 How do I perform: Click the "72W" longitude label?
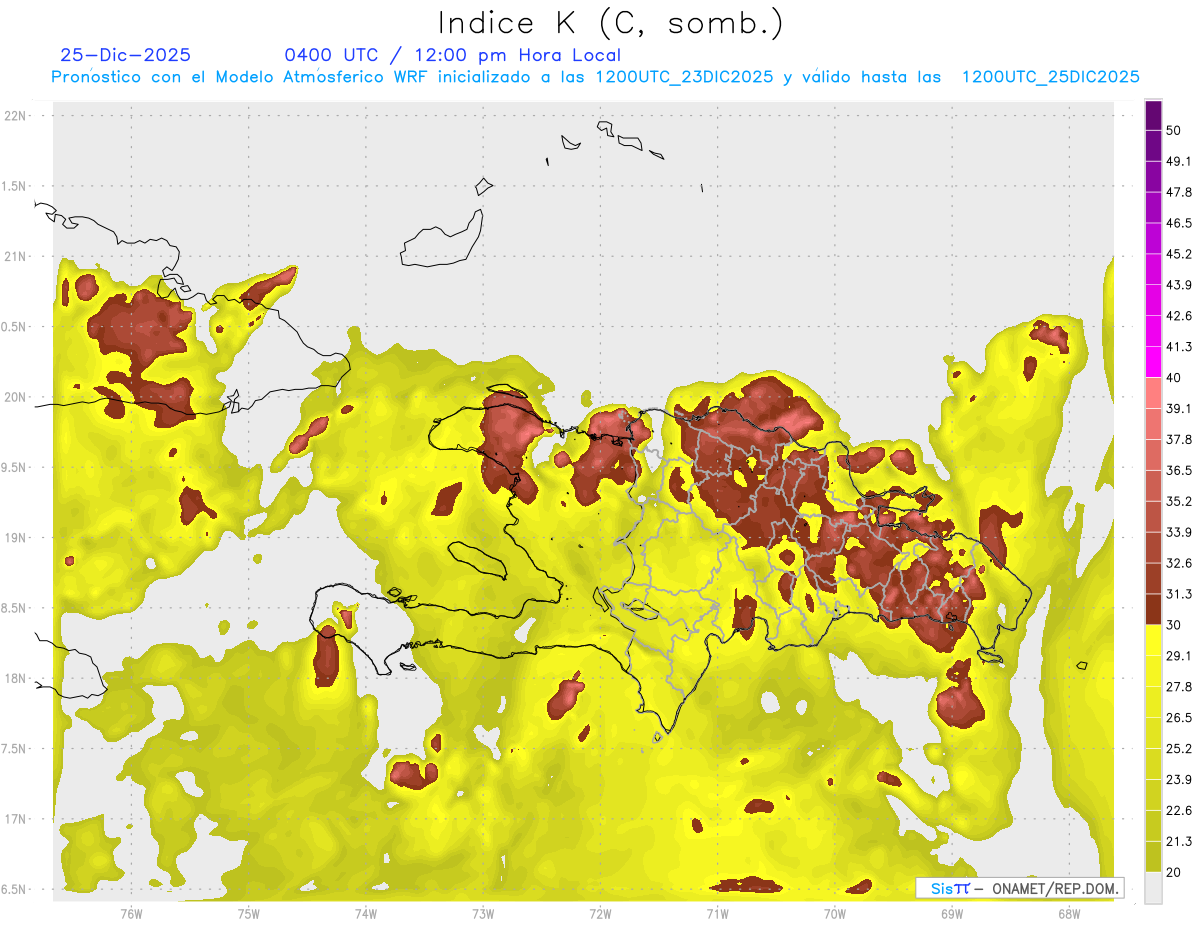pyautogui.click(x=600, y=913)
